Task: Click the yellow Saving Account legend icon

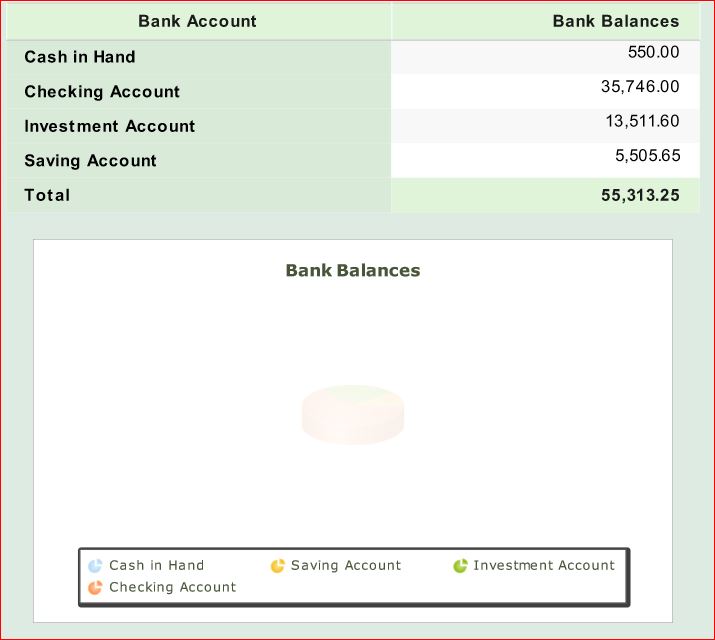Action: point(278,566)
